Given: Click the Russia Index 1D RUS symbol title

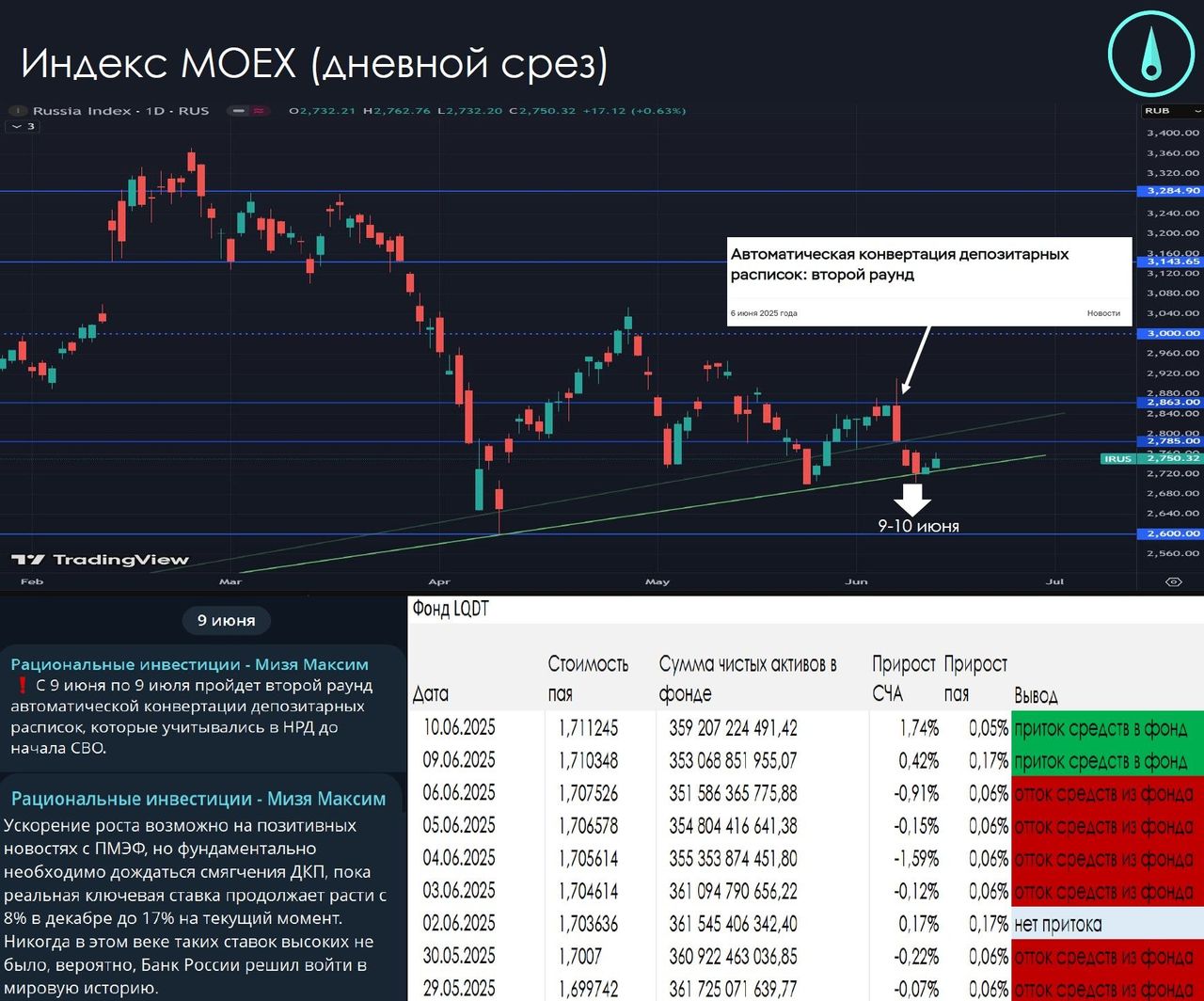Looking at the screenshot, I should click(121, 111).
